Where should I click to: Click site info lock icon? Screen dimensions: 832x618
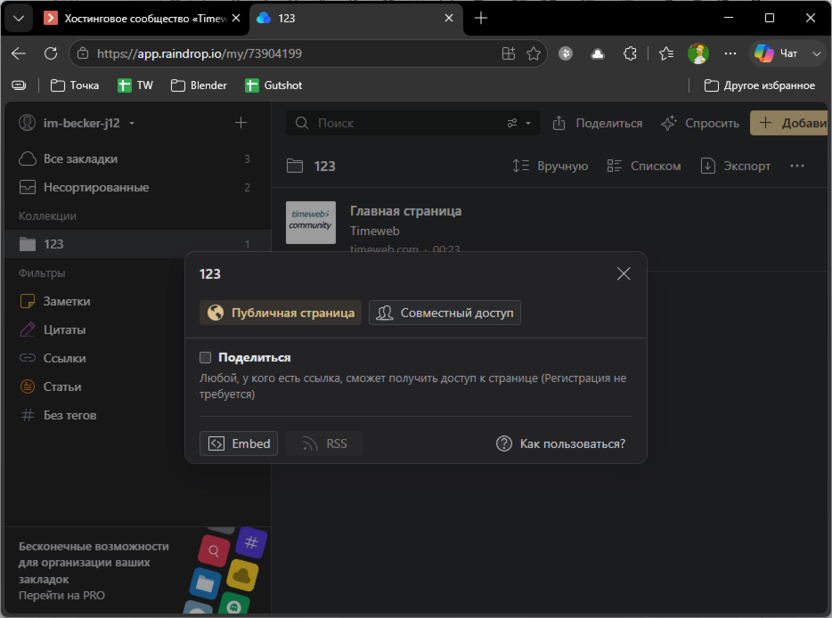[x=83, y=54]
